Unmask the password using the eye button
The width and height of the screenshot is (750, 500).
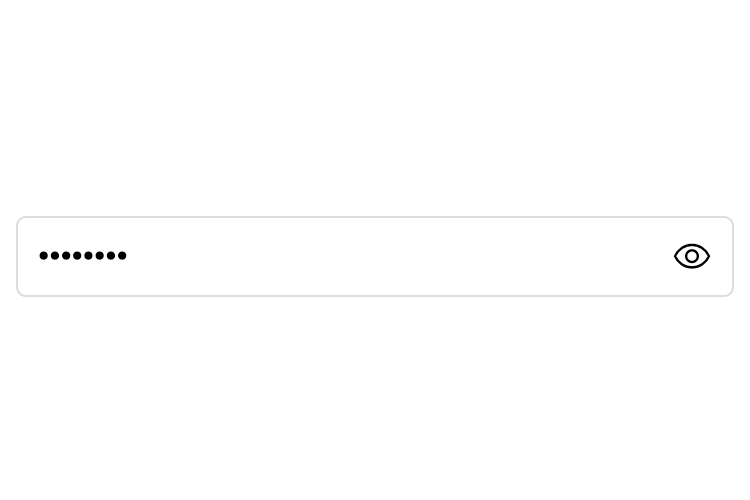point(691,256)
